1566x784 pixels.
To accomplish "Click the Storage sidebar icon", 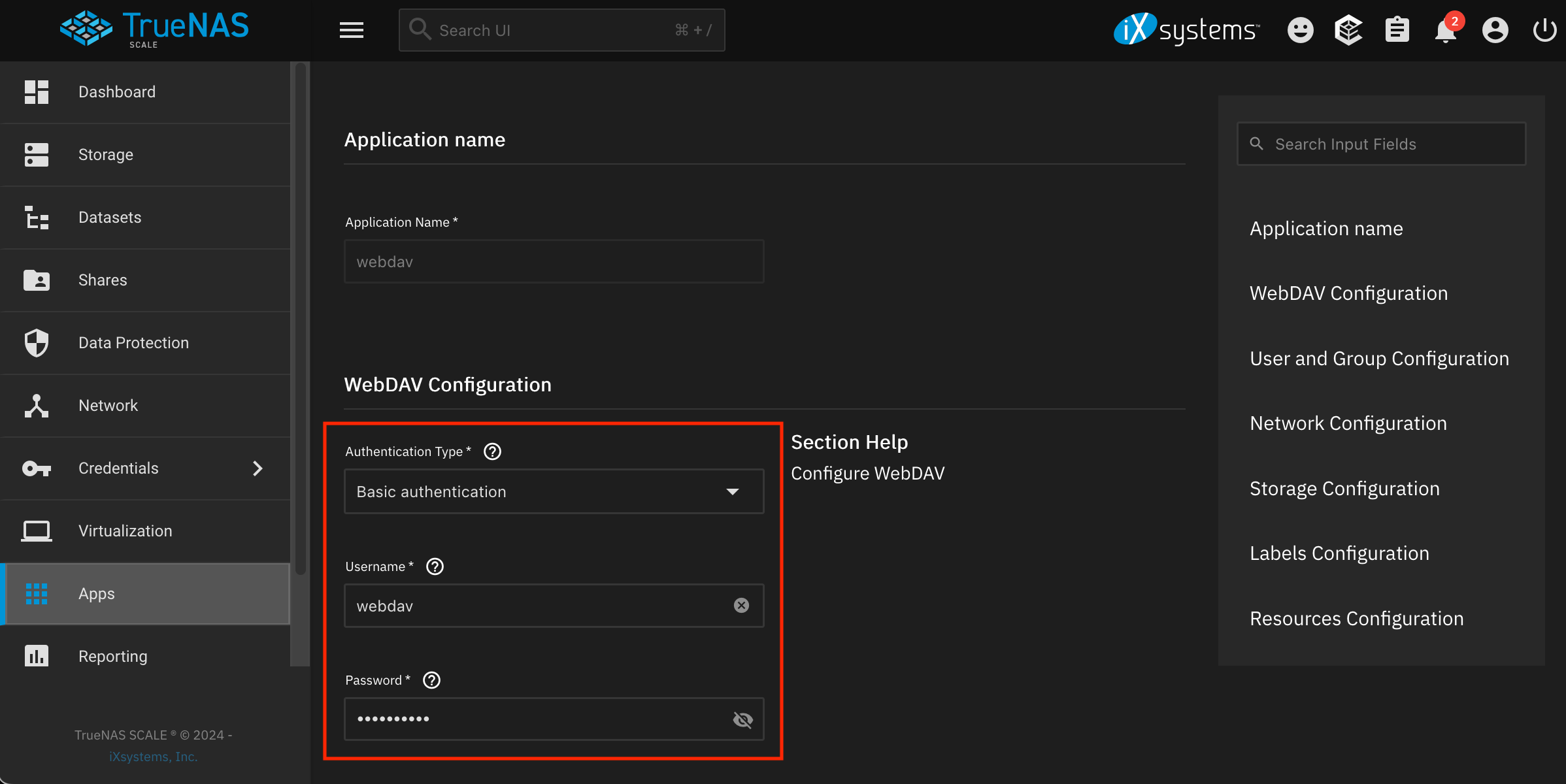I will [37, 155].
